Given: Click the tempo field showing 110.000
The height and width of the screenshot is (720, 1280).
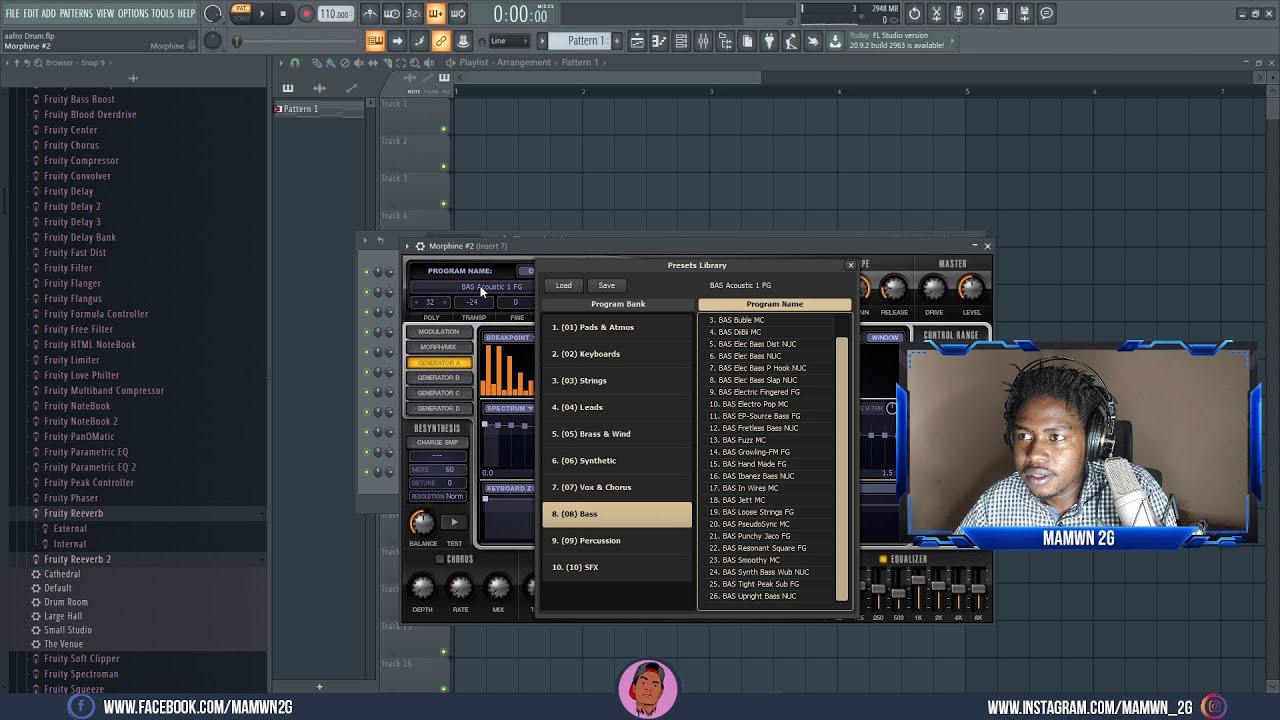Looking at the screenshot, I should tap(336, 14).
